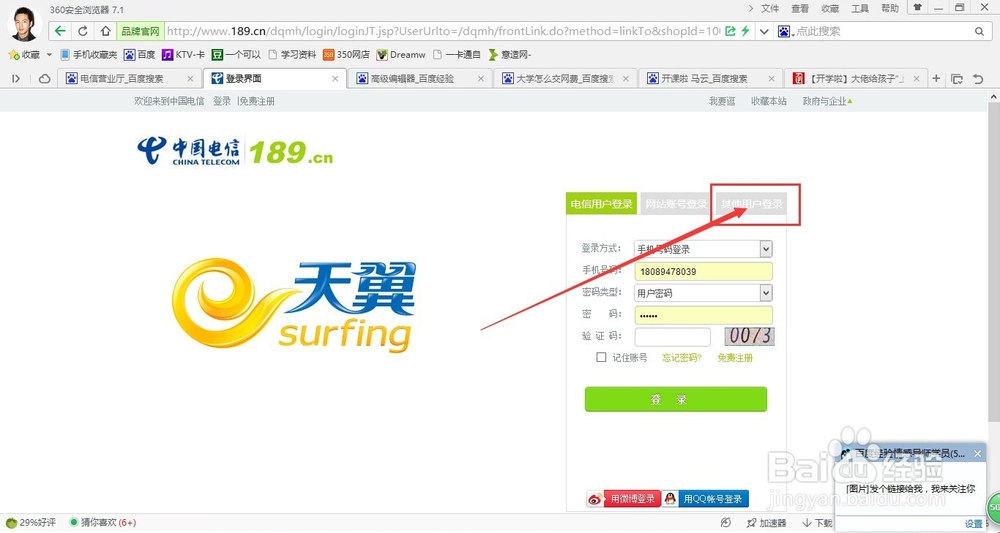Select the 网站账号登录 login tab

pos(677,204)
